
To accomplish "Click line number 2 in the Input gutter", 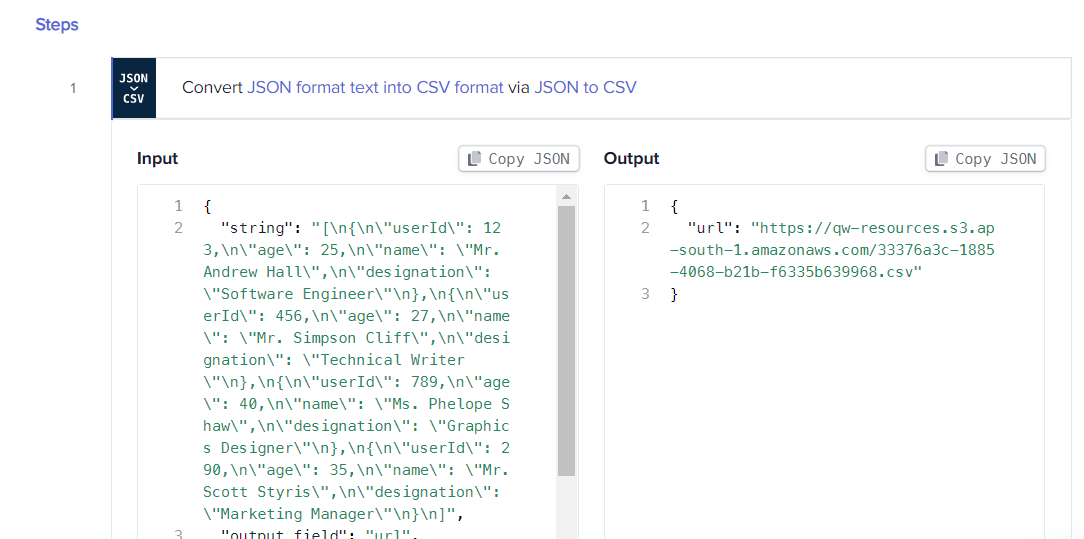I will tap(178, 228).
